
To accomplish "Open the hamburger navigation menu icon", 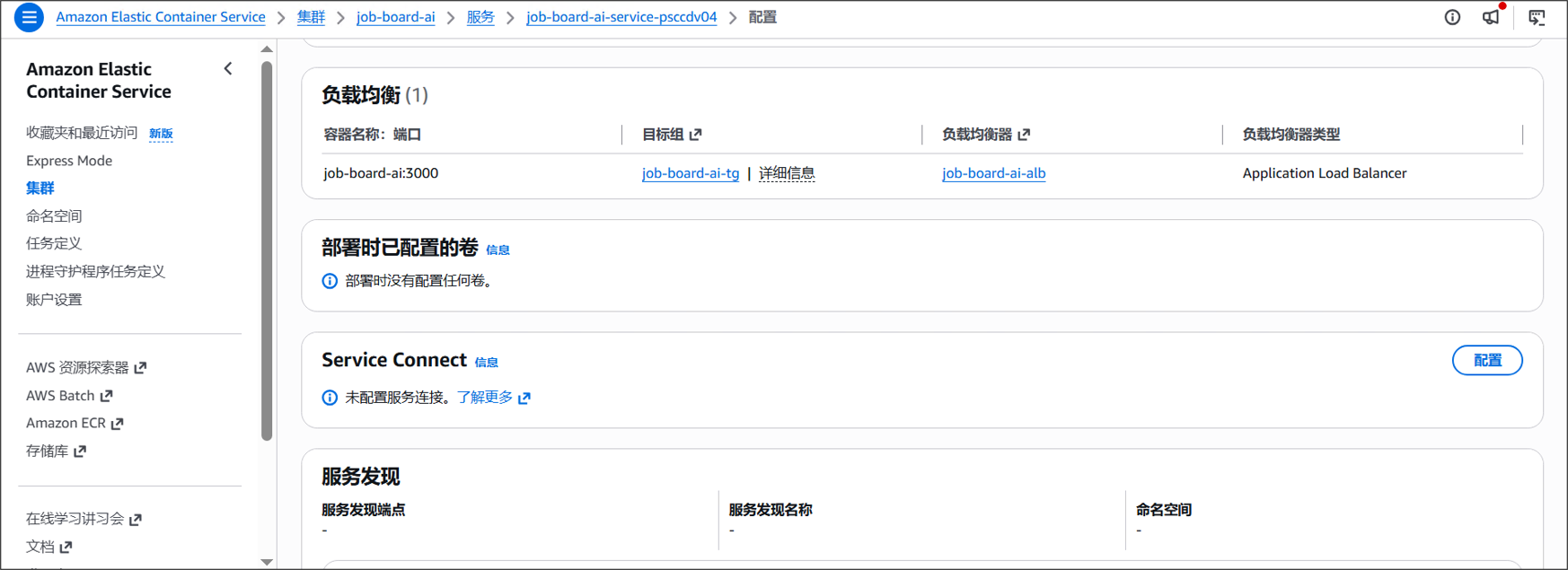I will (x=29, y=17).
